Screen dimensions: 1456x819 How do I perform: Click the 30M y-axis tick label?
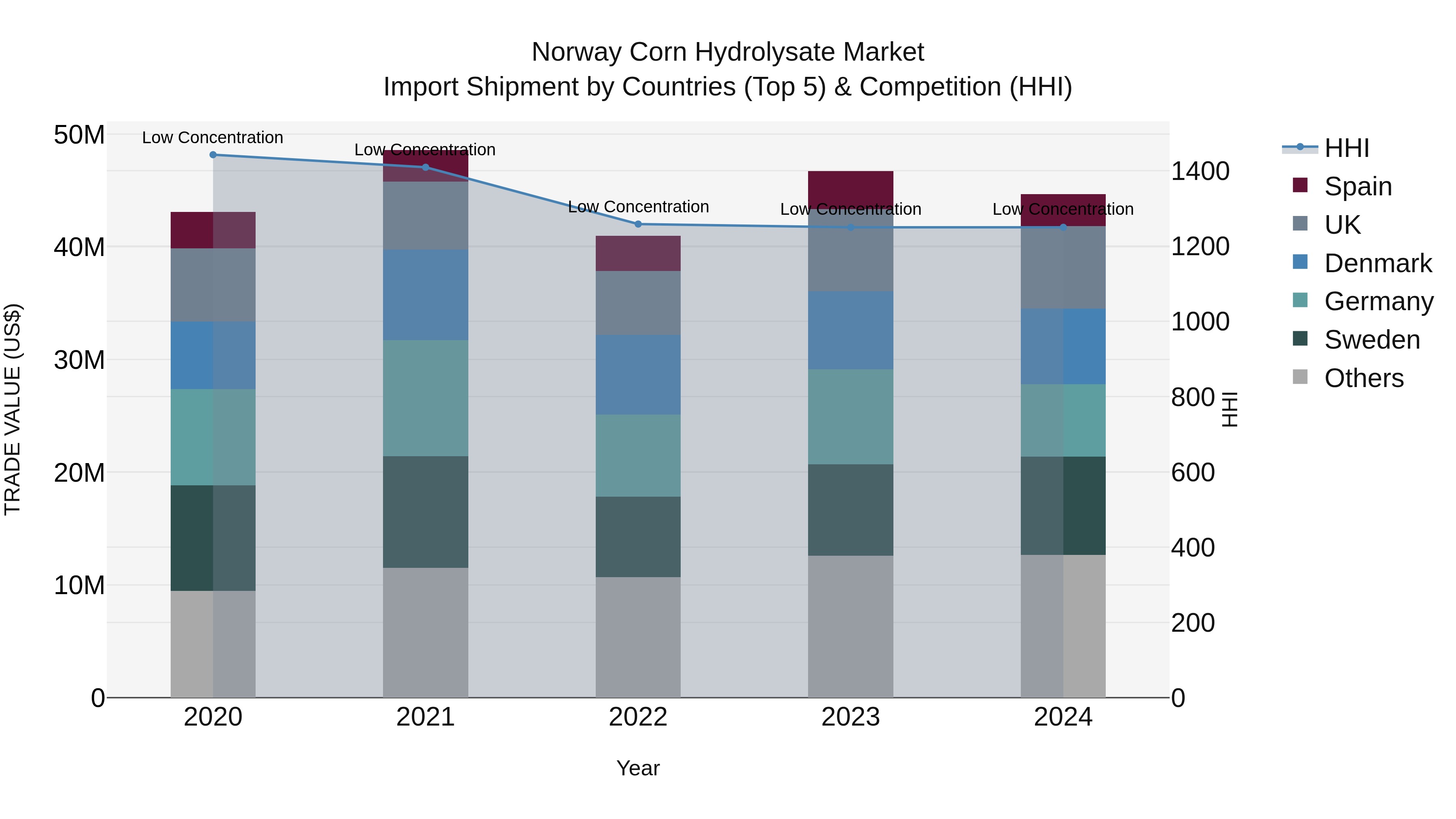coord(79,360)
